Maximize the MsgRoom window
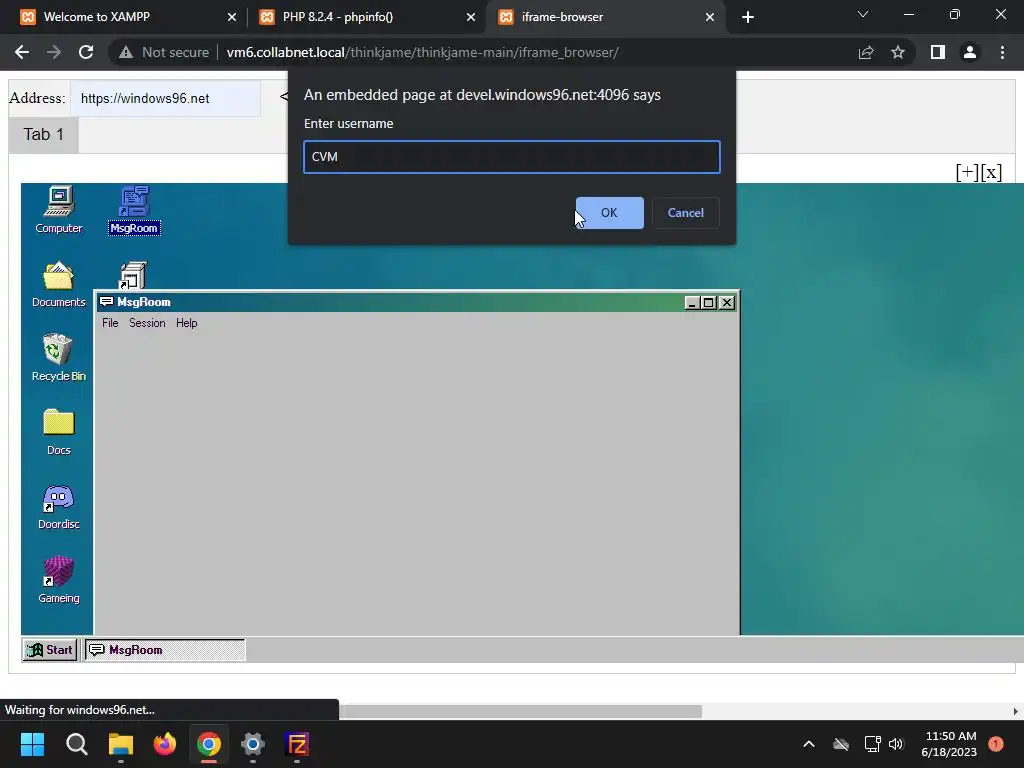 coord(708,302)
